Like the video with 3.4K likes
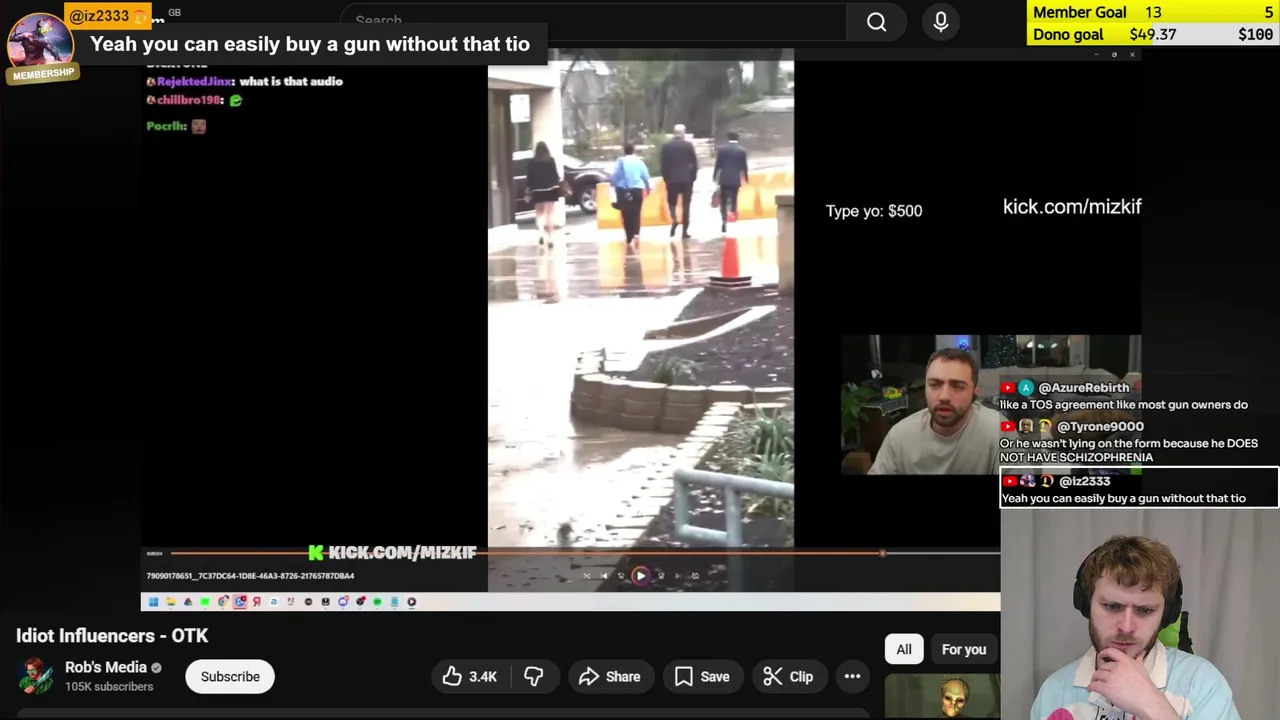This screenshot has width=1280, height=720. coord(470,677)
